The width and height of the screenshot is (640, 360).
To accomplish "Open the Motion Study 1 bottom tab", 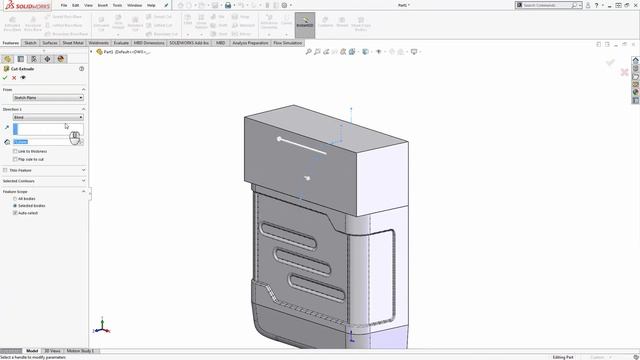I will pyautogui.click(x=80, y=351).
